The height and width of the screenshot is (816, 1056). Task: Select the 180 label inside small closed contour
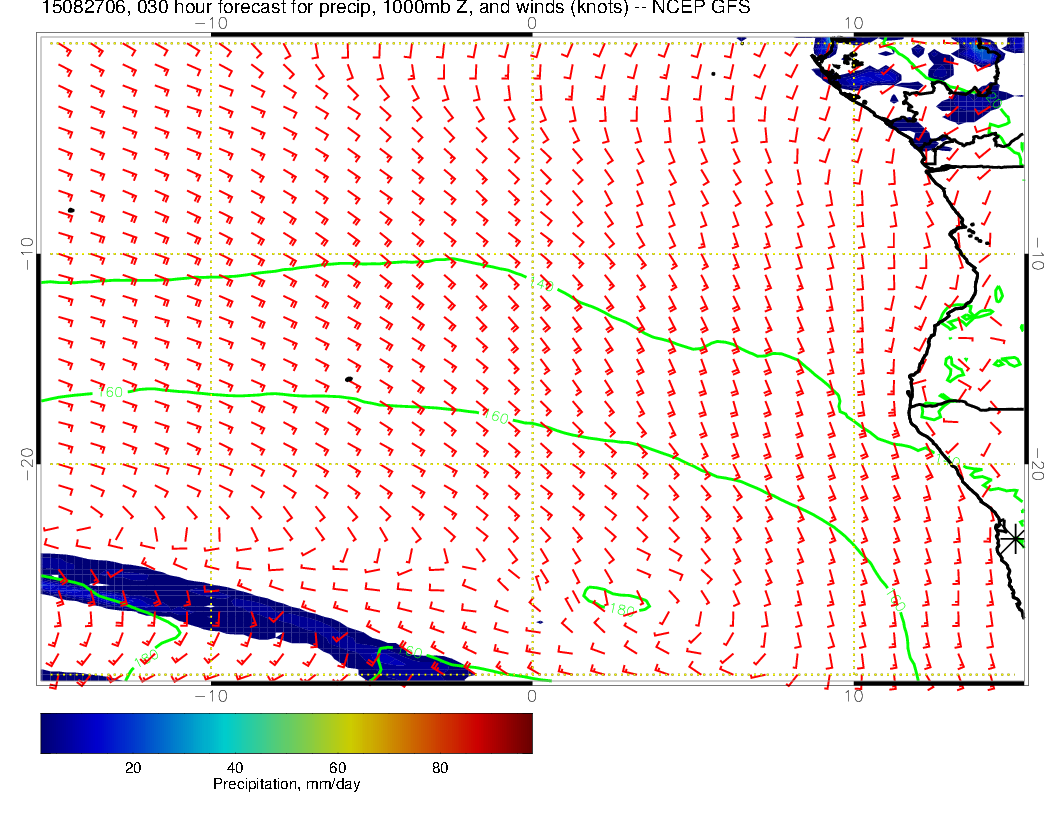622,608
